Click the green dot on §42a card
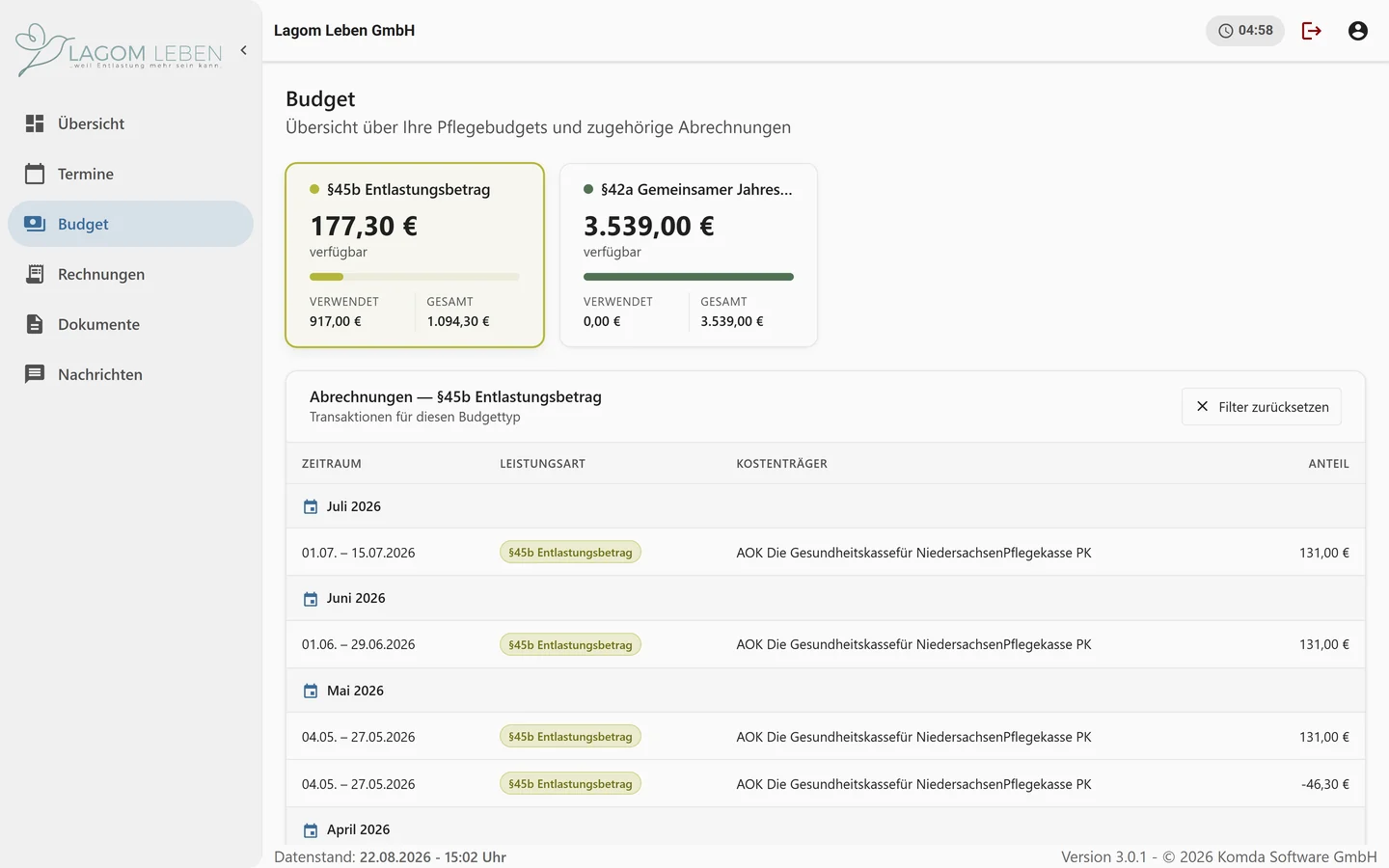The image size is (1389, 868). coord(588,189)
